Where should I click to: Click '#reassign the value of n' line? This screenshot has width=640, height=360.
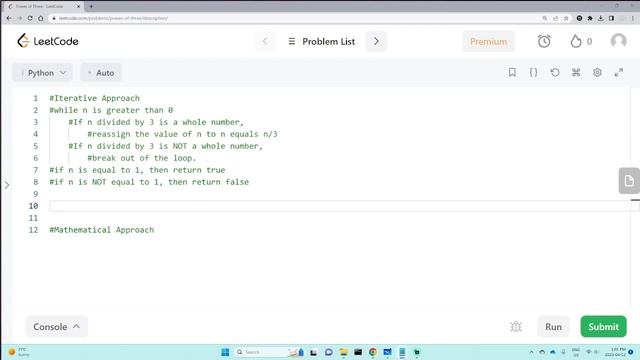[182, 134]
